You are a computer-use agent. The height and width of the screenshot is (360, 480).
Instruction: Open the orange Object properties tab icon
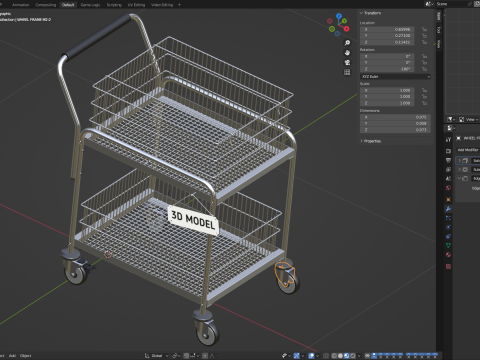pyautogui.click(x=448, y=199)
